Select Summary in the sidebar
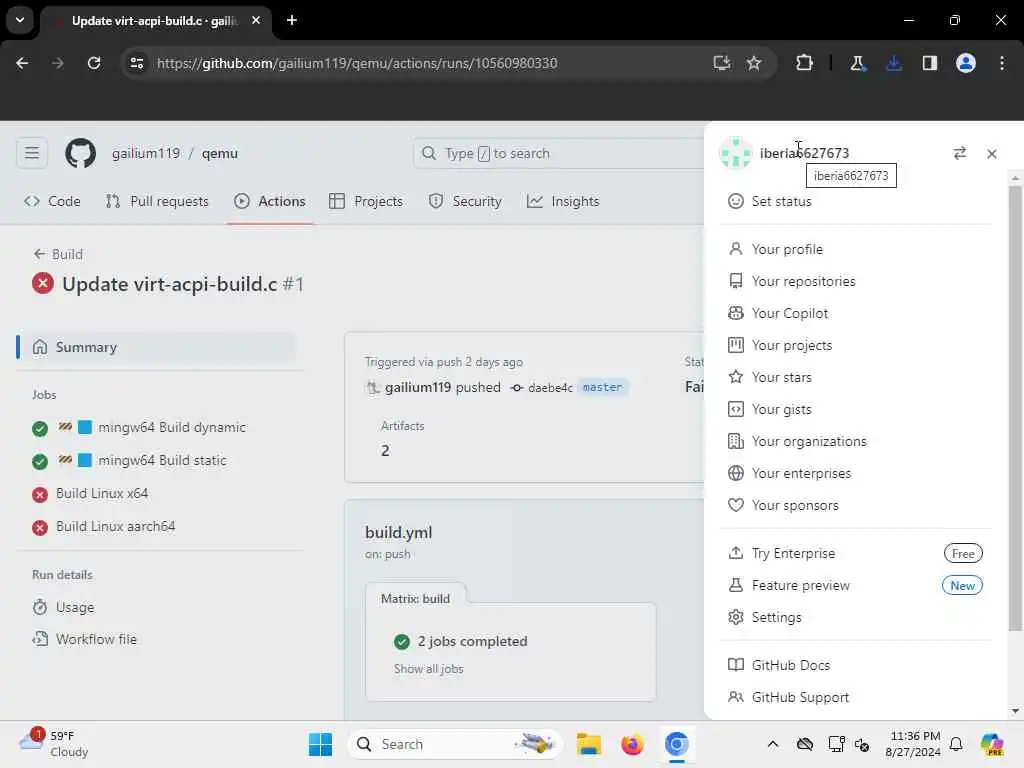 coord(157,347)
